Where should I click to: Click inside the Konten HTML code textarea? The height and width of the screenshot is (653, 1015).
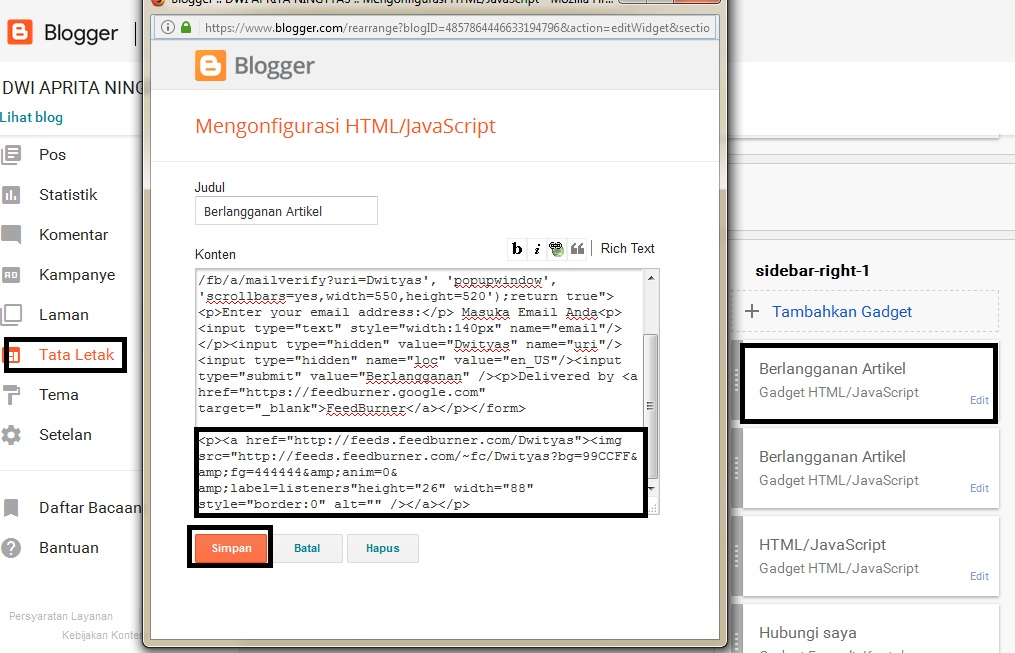(x=419, y=392)
